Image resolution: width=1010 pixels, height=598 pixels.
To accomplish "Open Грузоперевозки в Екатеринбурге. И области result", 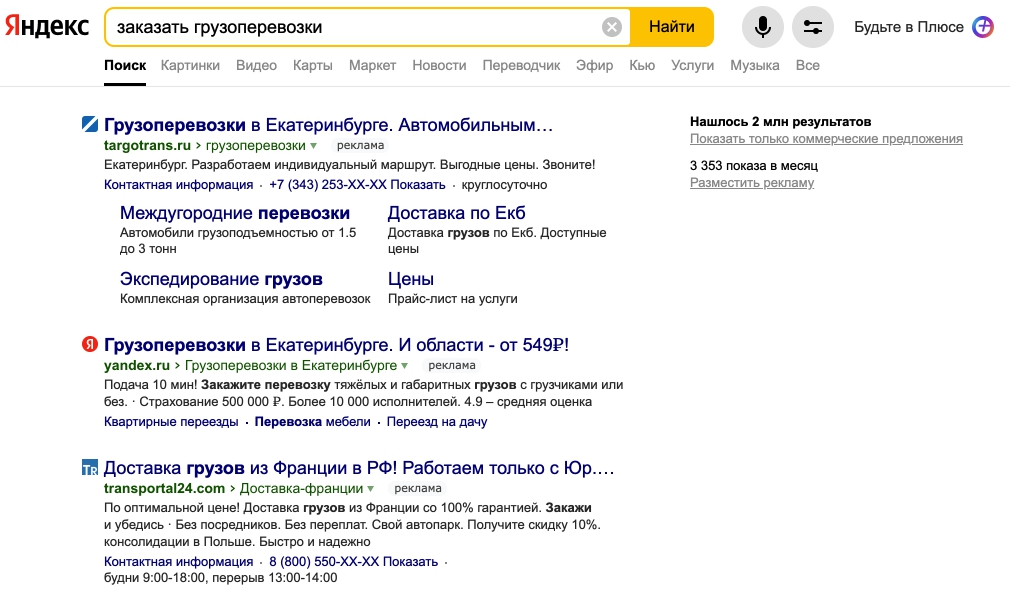I will [336, 345].
